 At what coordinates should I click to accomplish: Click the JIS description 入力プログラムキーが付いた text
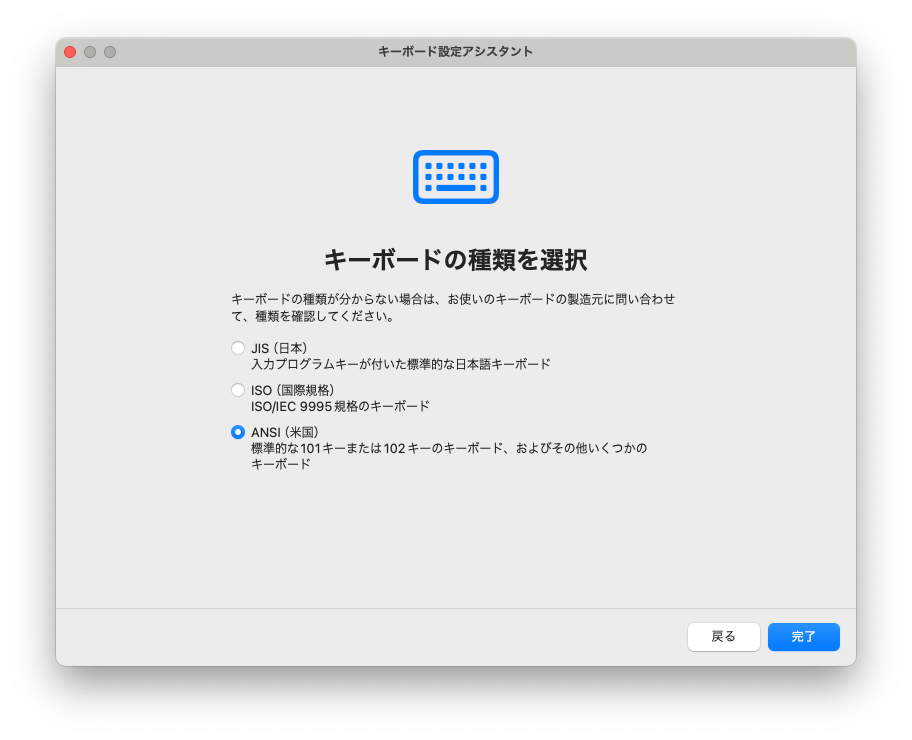click(400, 364)
